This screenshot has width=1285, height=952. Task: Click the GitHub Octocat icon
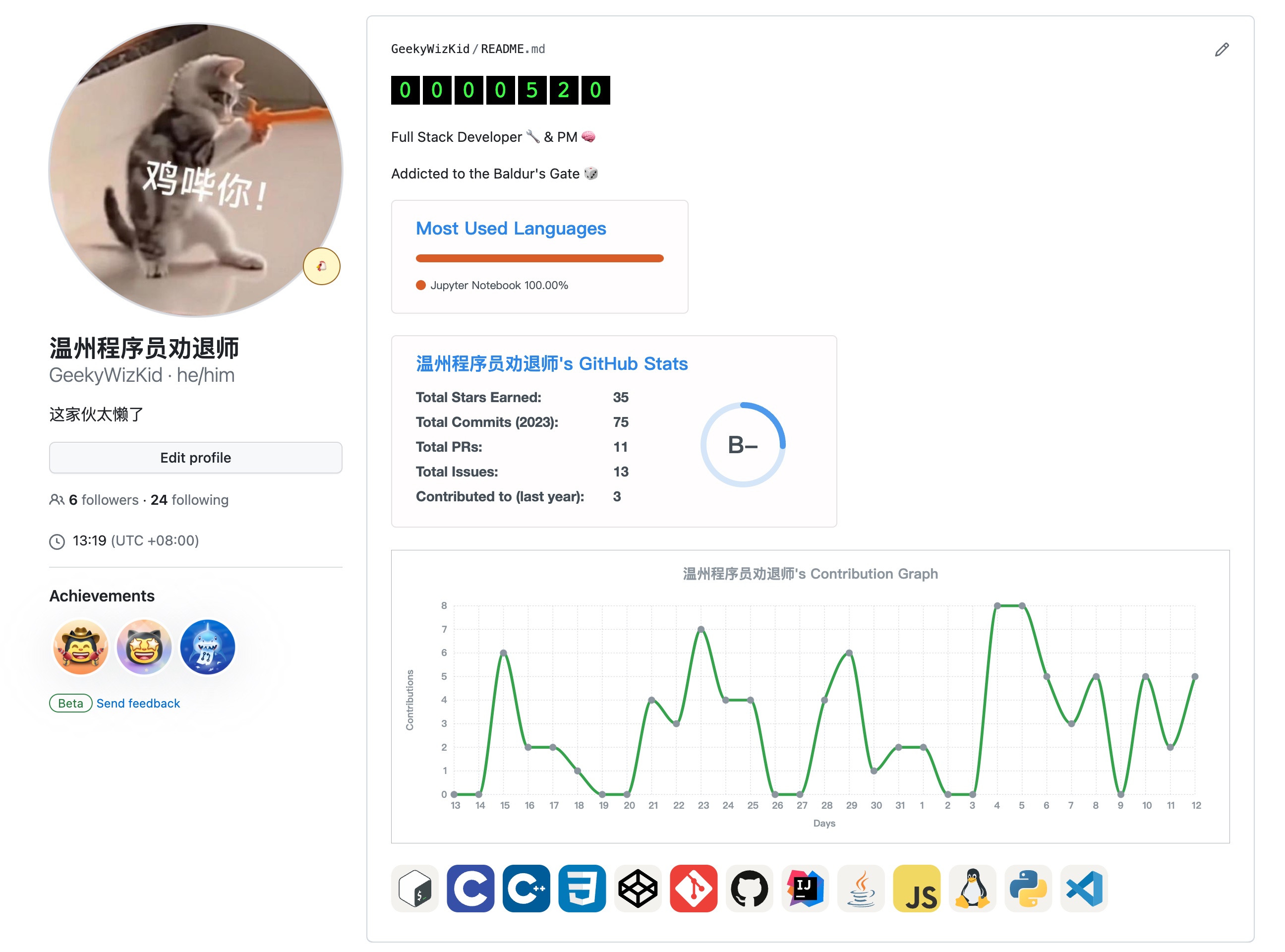tap(749, 888)
